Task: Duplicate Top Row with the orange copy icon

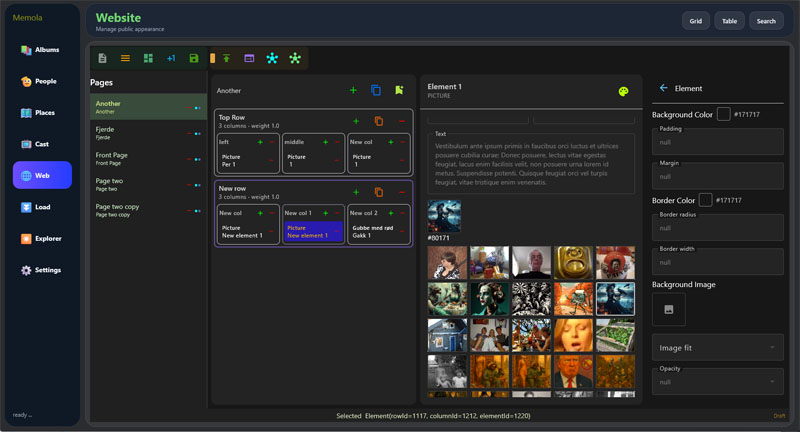Action: pos(379,121)
